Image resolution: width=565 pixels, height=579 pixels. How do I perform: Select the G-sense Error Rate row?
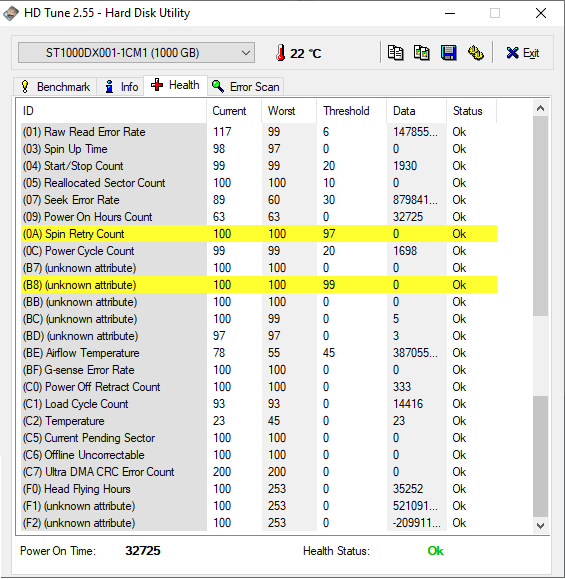point(259,370)
